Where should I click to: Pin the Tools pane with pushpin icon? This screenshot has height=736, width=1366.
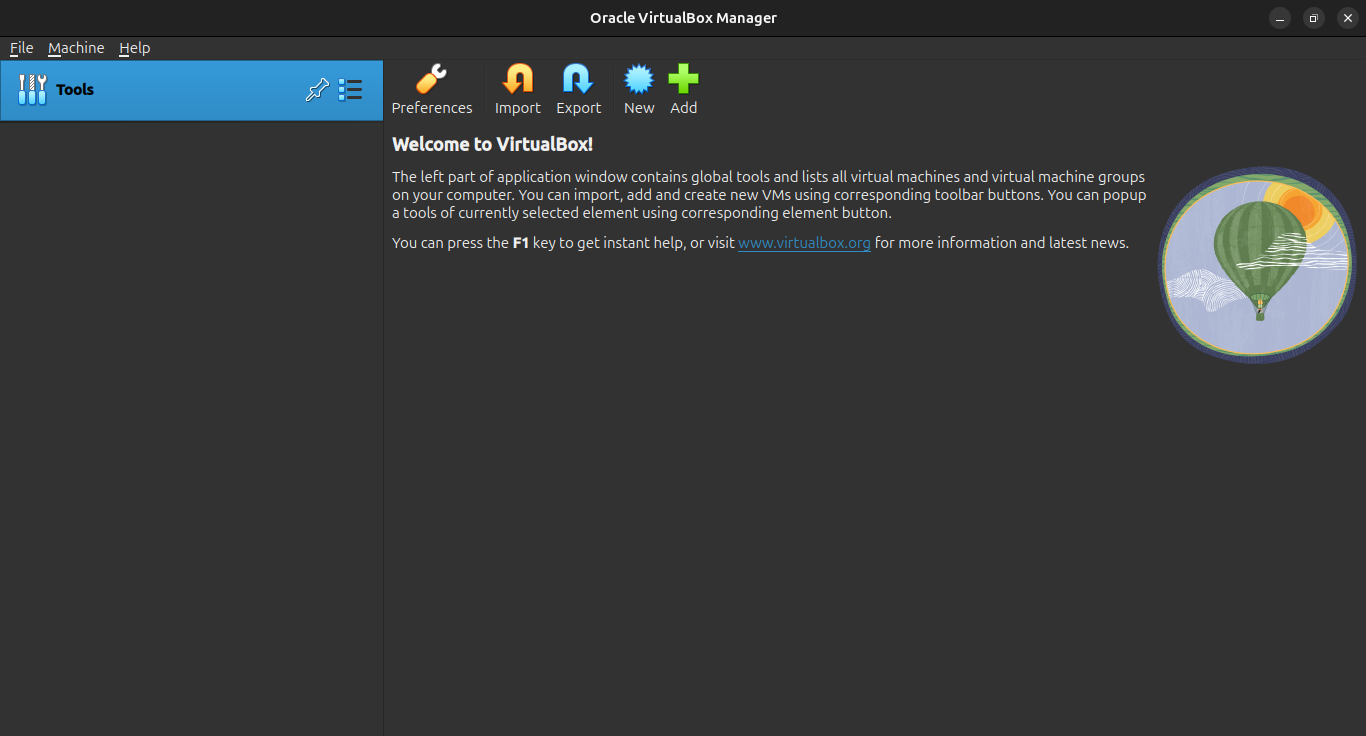click(317, 90)
